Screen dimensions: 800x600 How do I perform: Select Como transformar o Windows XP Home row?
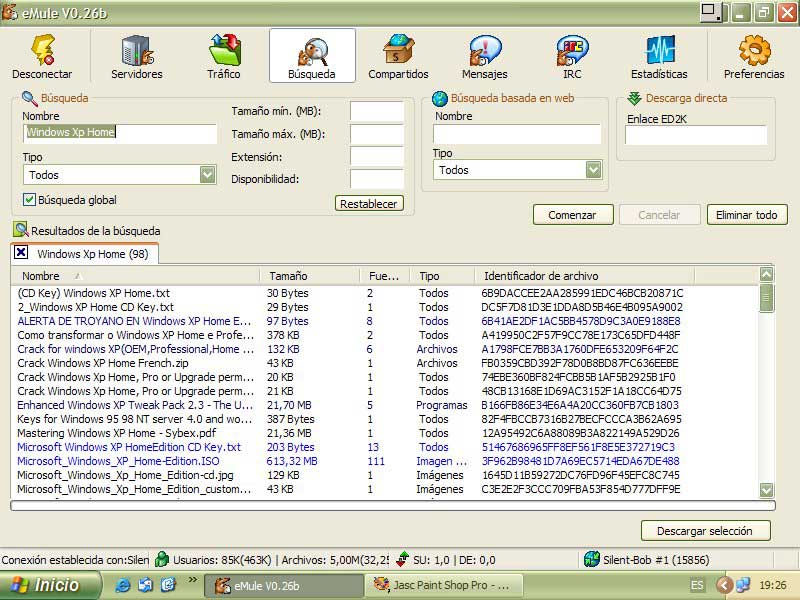click(x=385, y=335)
